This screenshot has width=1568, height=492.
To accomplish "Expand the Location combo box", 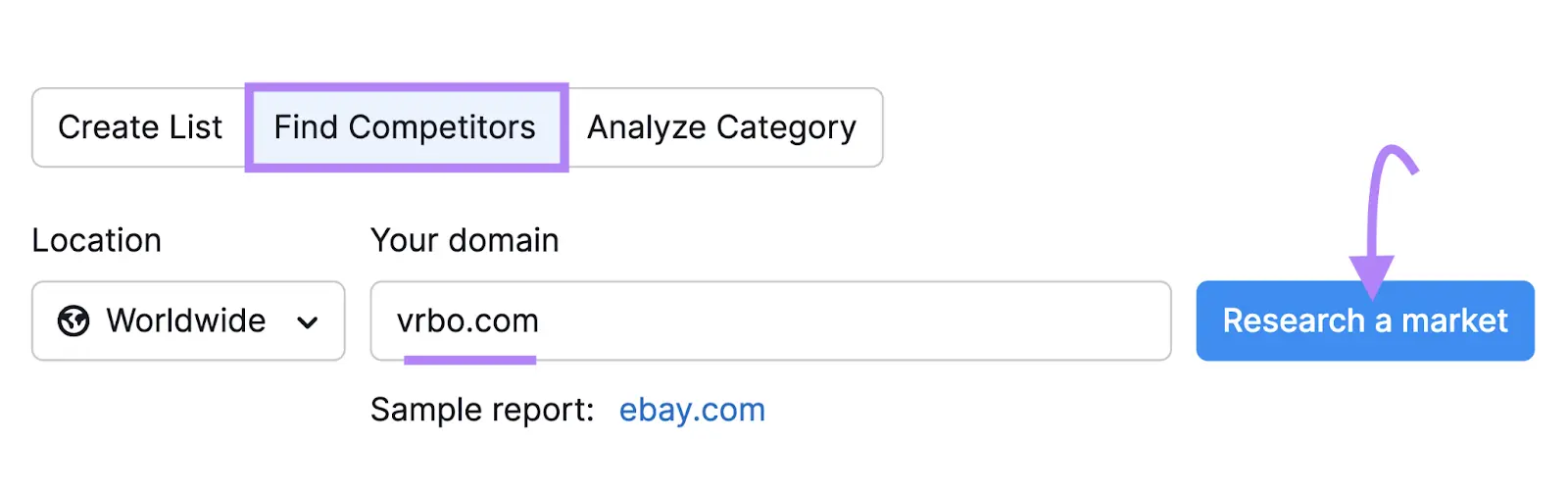I will (188, 320).
